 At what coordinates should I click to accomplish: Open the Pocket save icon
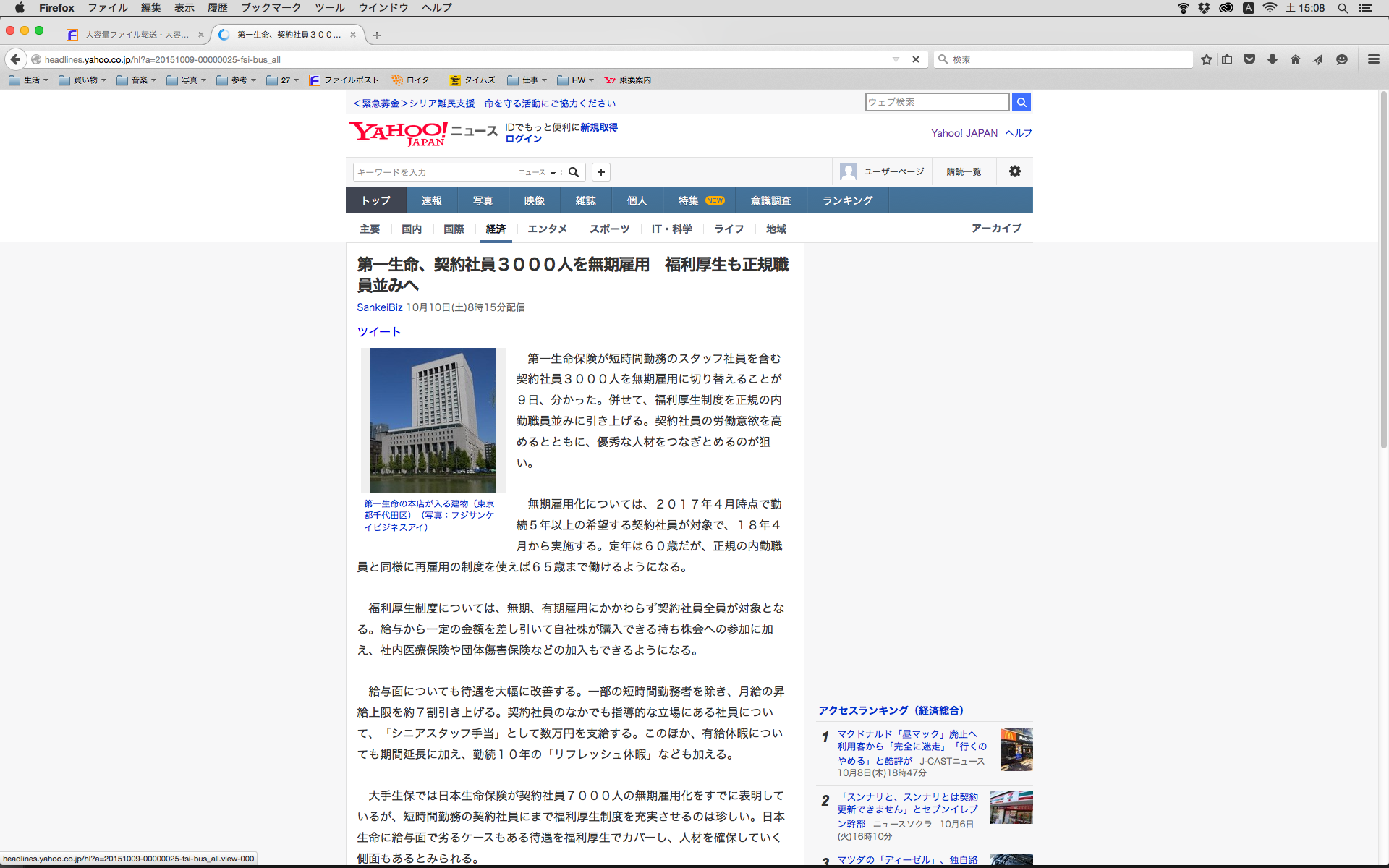tap(1249, 59)
